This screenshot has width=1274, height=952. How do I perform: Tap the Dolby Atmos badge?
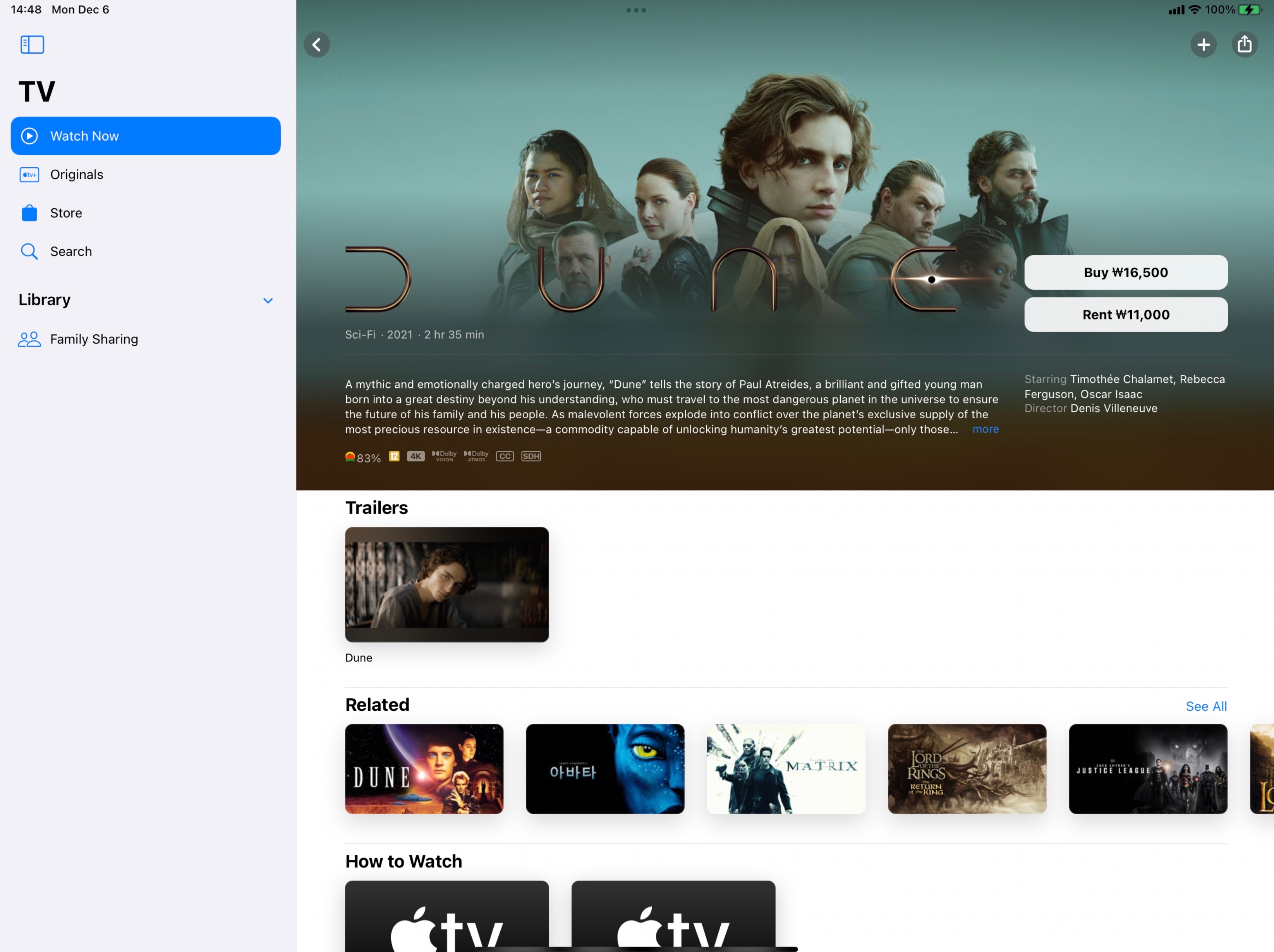tap(476, 456)
